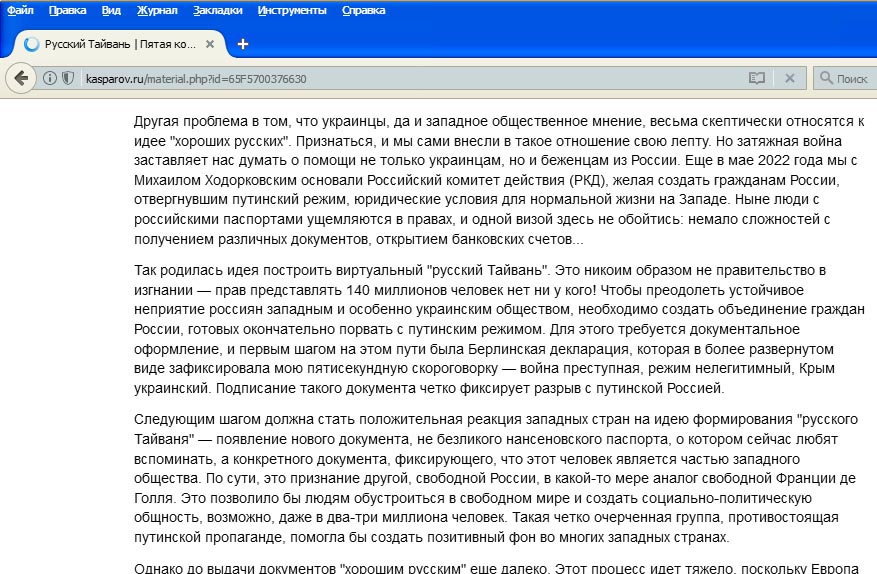
Task: Go back with the back arrow
Action: pyautogui.click(x=21, y=78)
